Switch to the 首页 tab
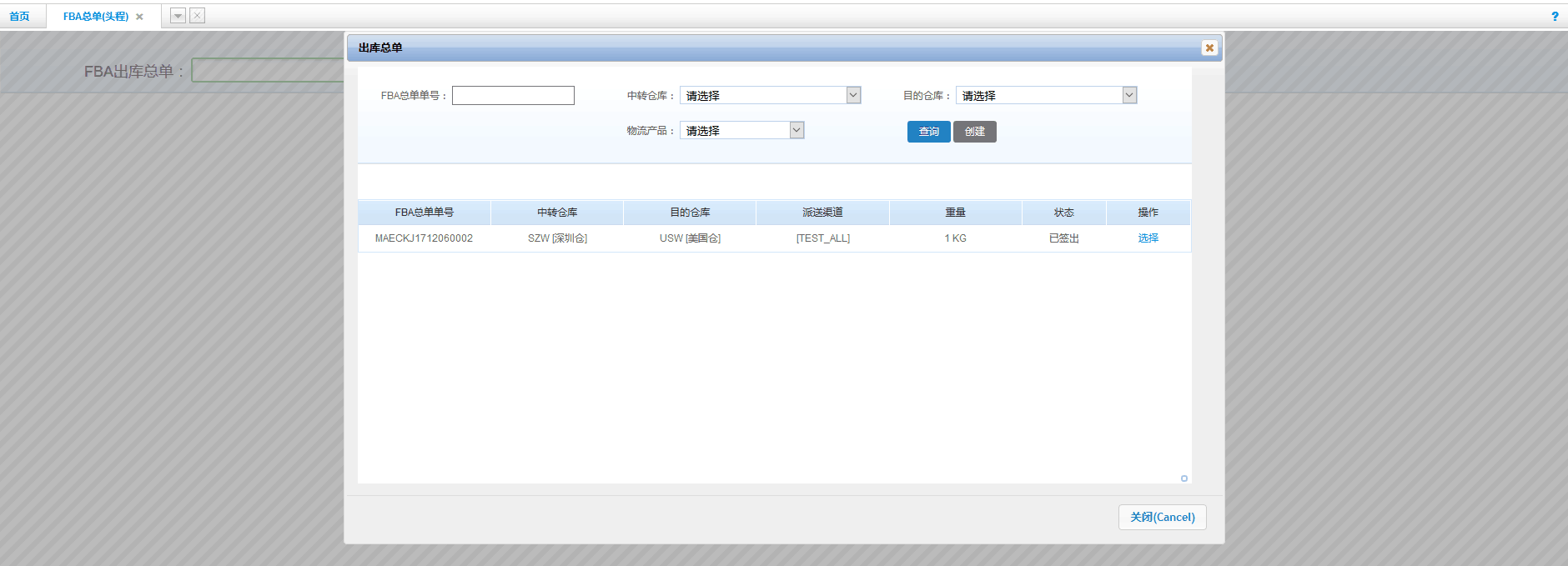Image resolution: width=1568 pixels, height=566 pixels. [20, 17]
